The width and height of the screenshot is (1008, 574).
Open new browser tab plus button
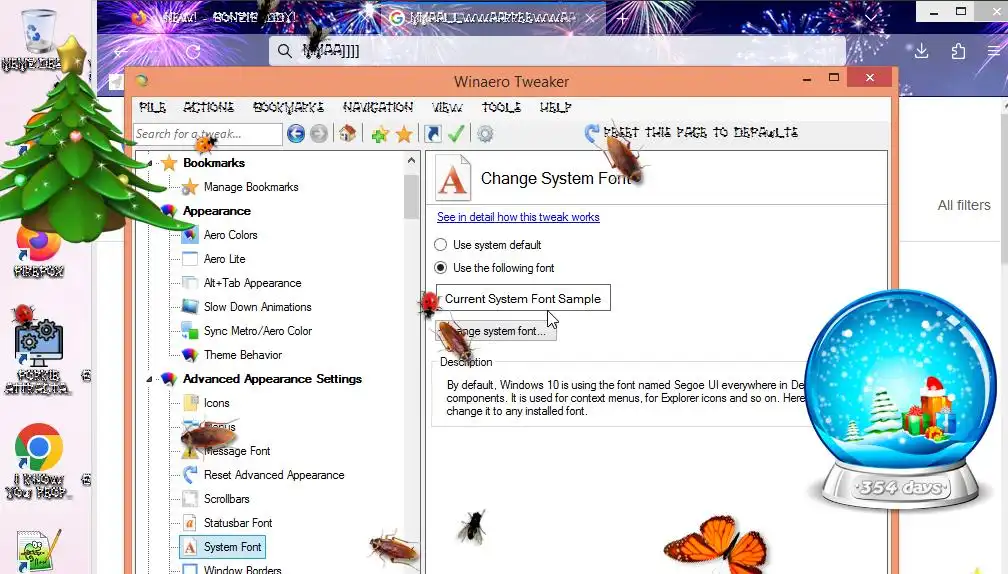(x=622, y=18)
